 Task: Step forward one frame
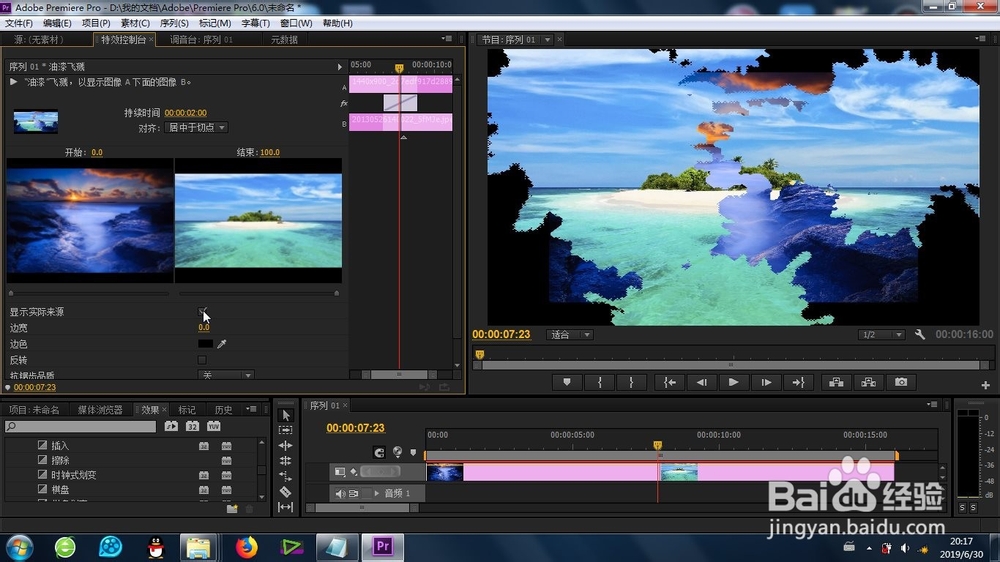[766, 382]
